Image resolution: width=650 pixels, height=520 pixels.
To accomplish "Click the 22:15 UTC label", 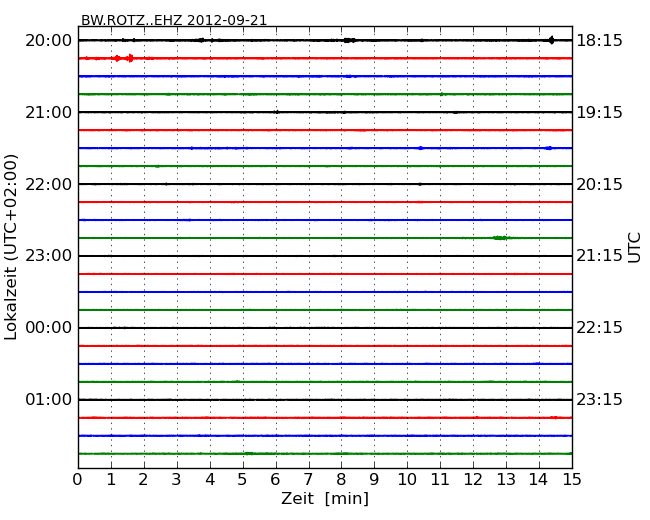I will click(x=599, y=328).
